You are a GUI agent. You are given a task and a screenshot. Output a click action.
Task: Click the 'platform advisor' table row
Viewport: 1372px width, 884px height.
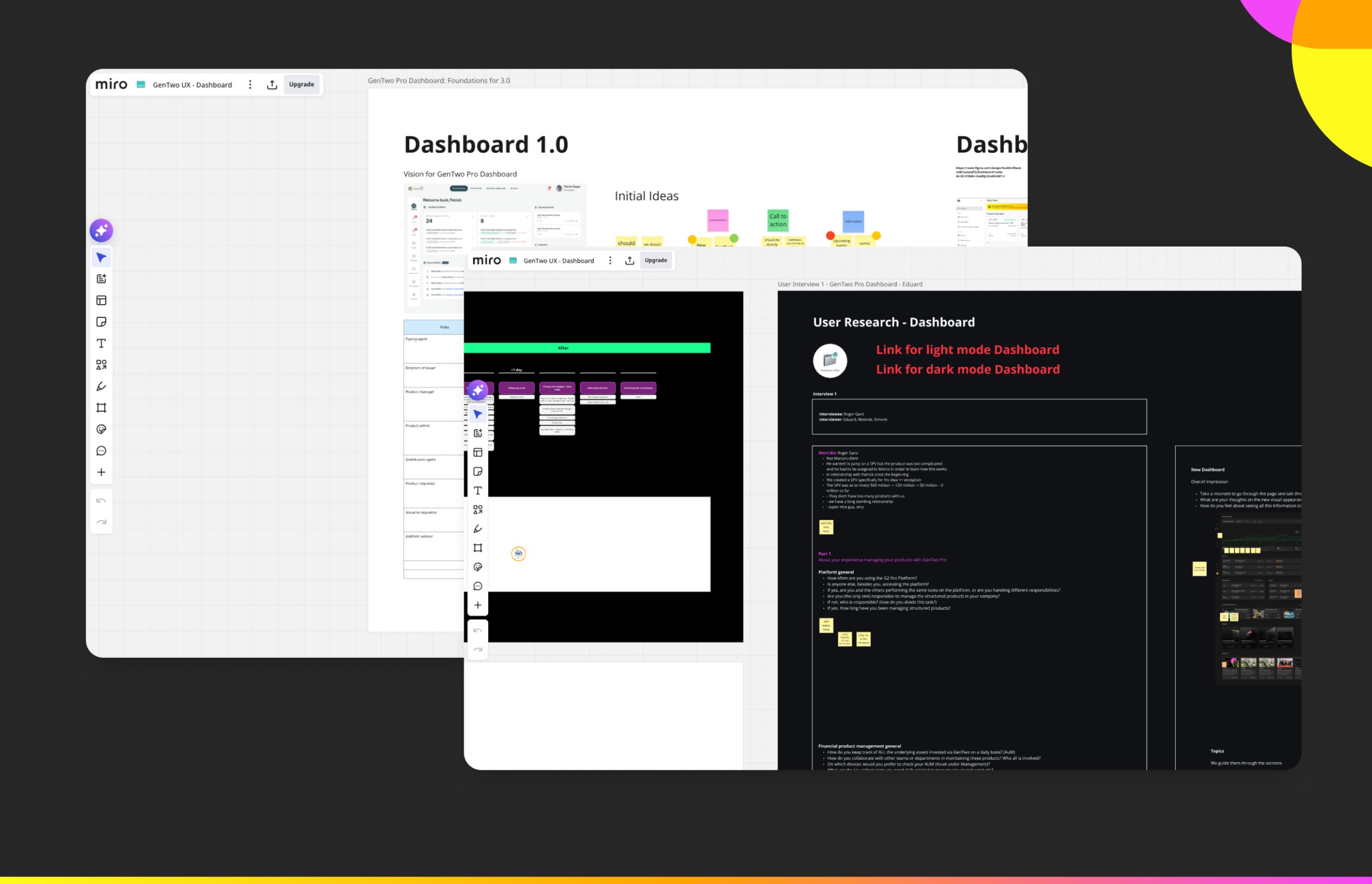tap(434, 546)
